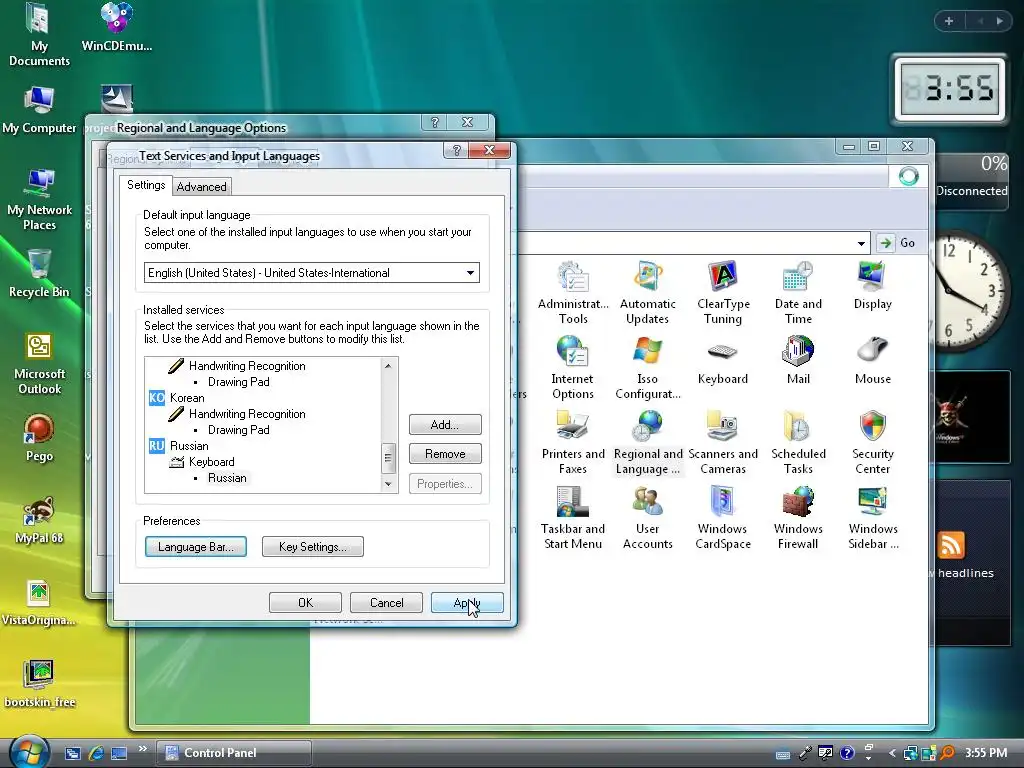Select RU Russian language entry
This screenshot has height=768, width=1024.
tap(189, 446)
